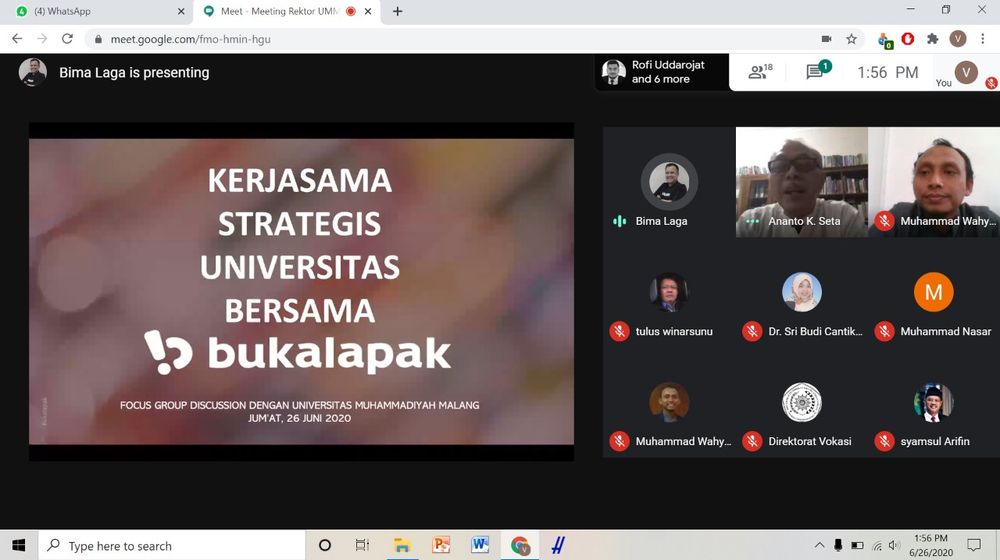Viewport: 1000px width, 560px height.
Task: Click the muted mic icon beside syamsul Arifin
Action: [x=884, y=441]
